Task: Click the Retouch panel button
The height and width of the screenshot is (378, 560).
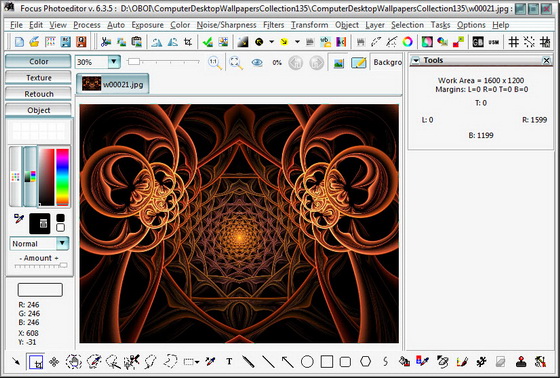Action: click(38, 94)
